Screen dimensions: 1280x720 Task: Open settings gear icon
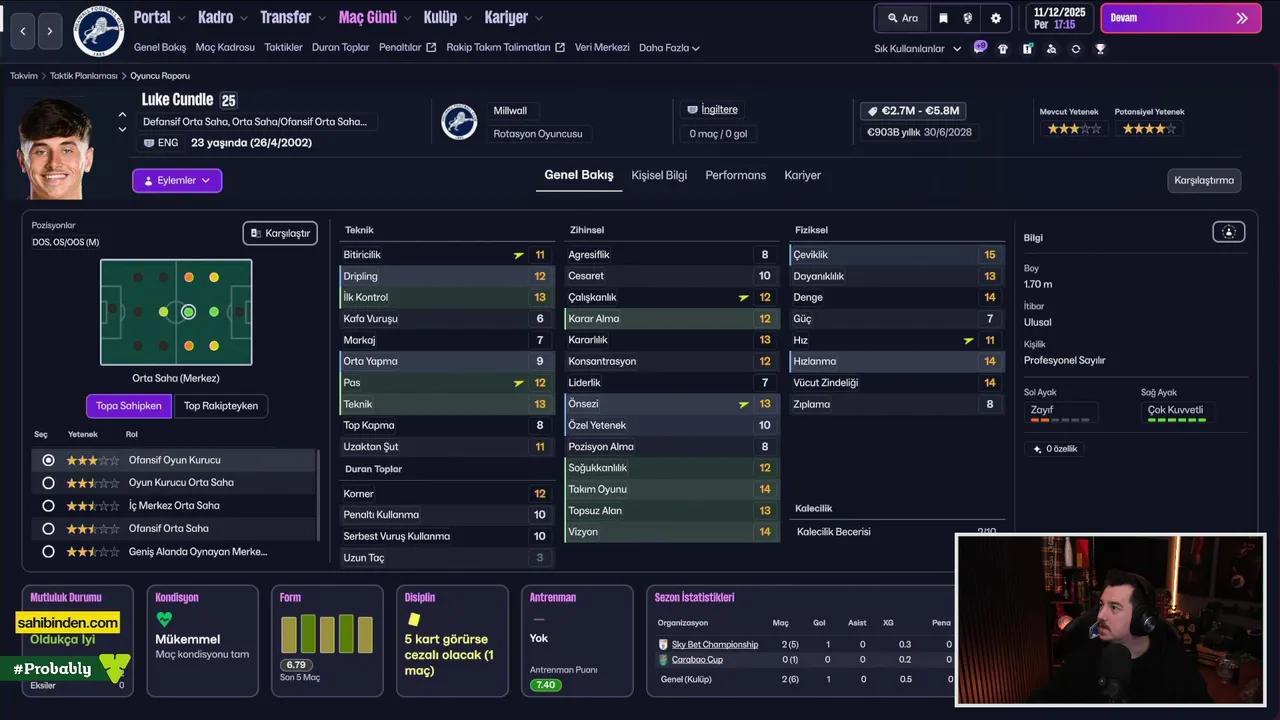996,18
